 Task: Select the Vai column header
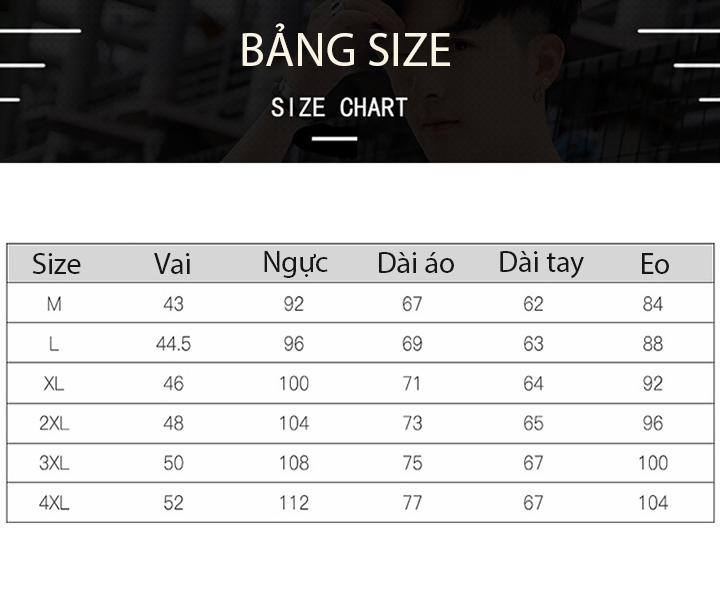pyautogui.click(x=172, y=264)
